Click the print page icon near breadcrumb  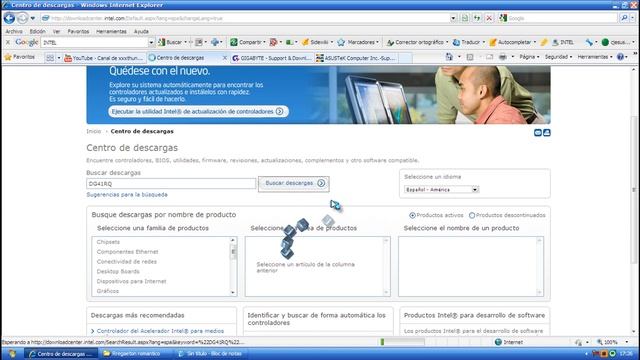point(547,133)
